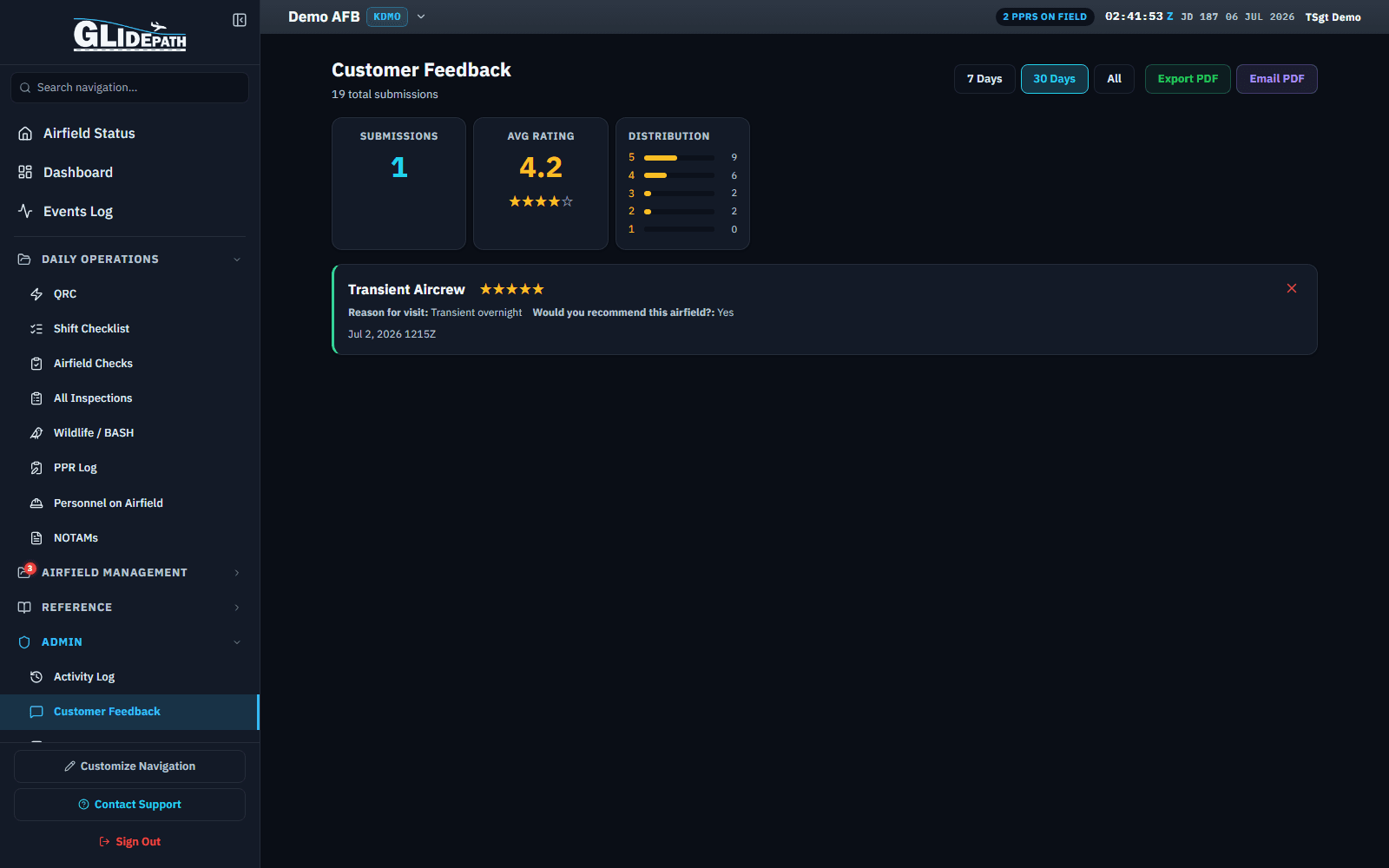Click the NOTAMs file icon
The image size is (1389, 868).
point(36,538)
